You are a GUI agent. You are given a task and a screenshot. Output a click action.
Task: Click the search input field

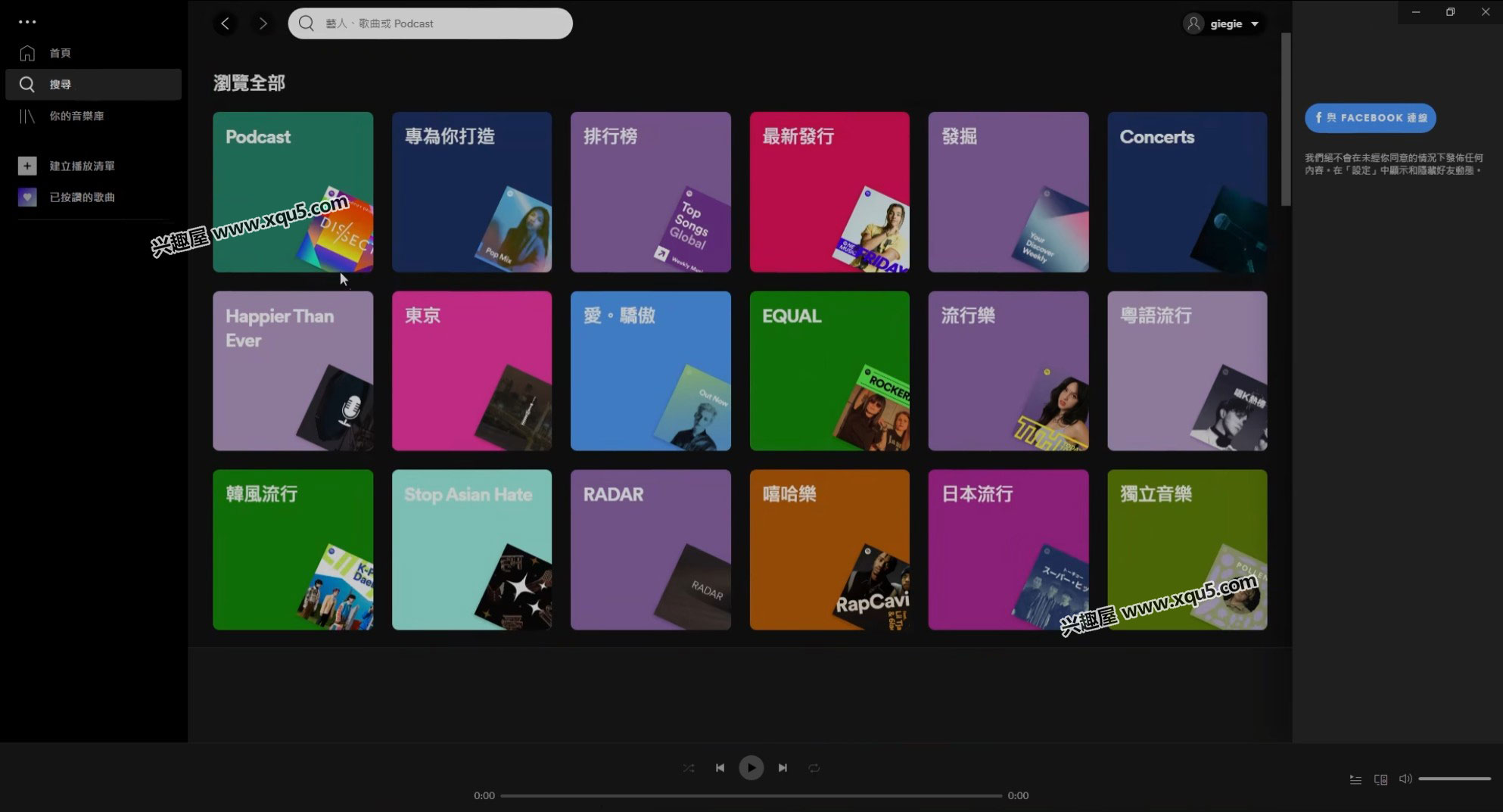(430, 23)
